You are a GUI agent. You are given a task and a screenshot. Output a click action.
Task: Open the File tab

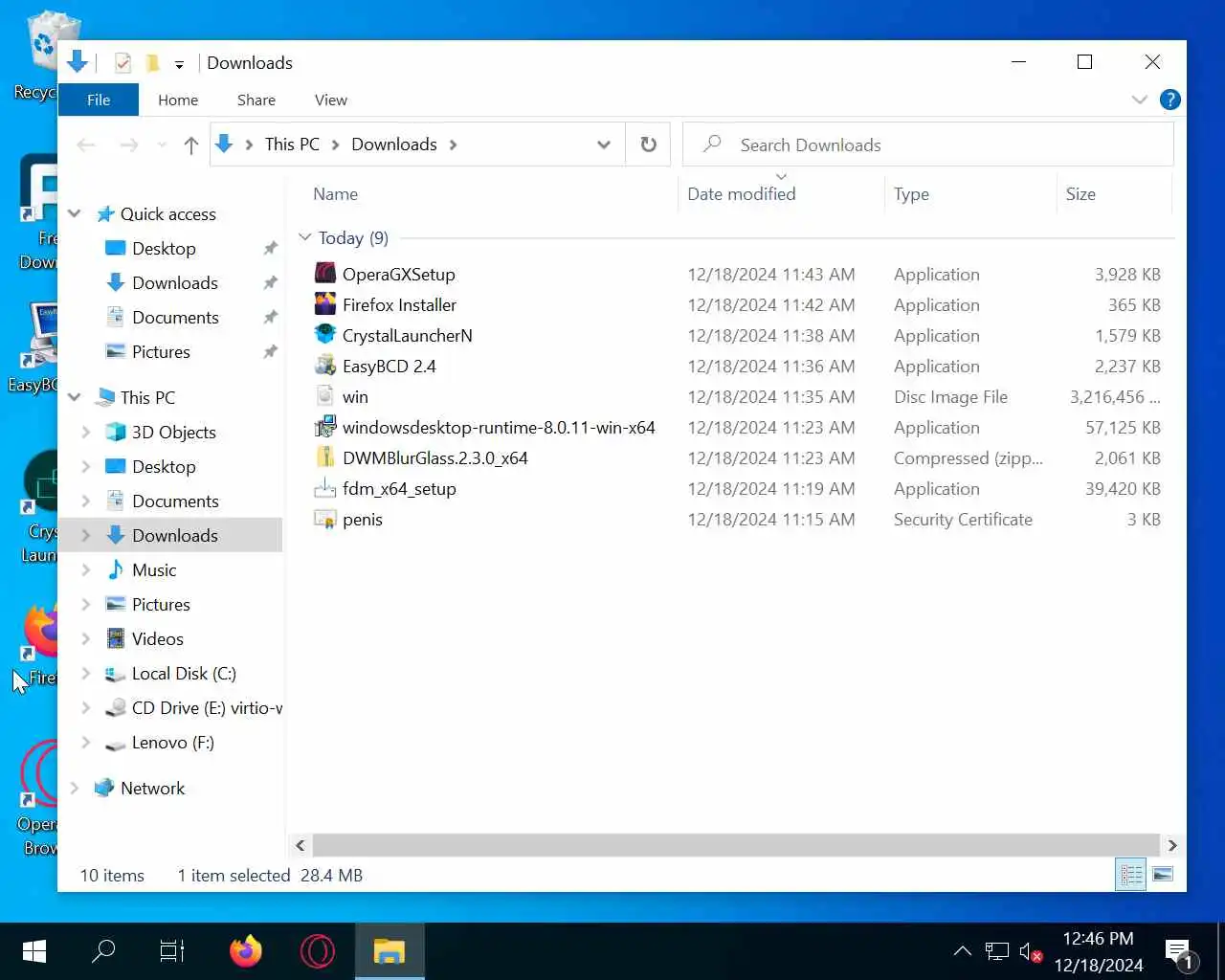coord(99,100)
